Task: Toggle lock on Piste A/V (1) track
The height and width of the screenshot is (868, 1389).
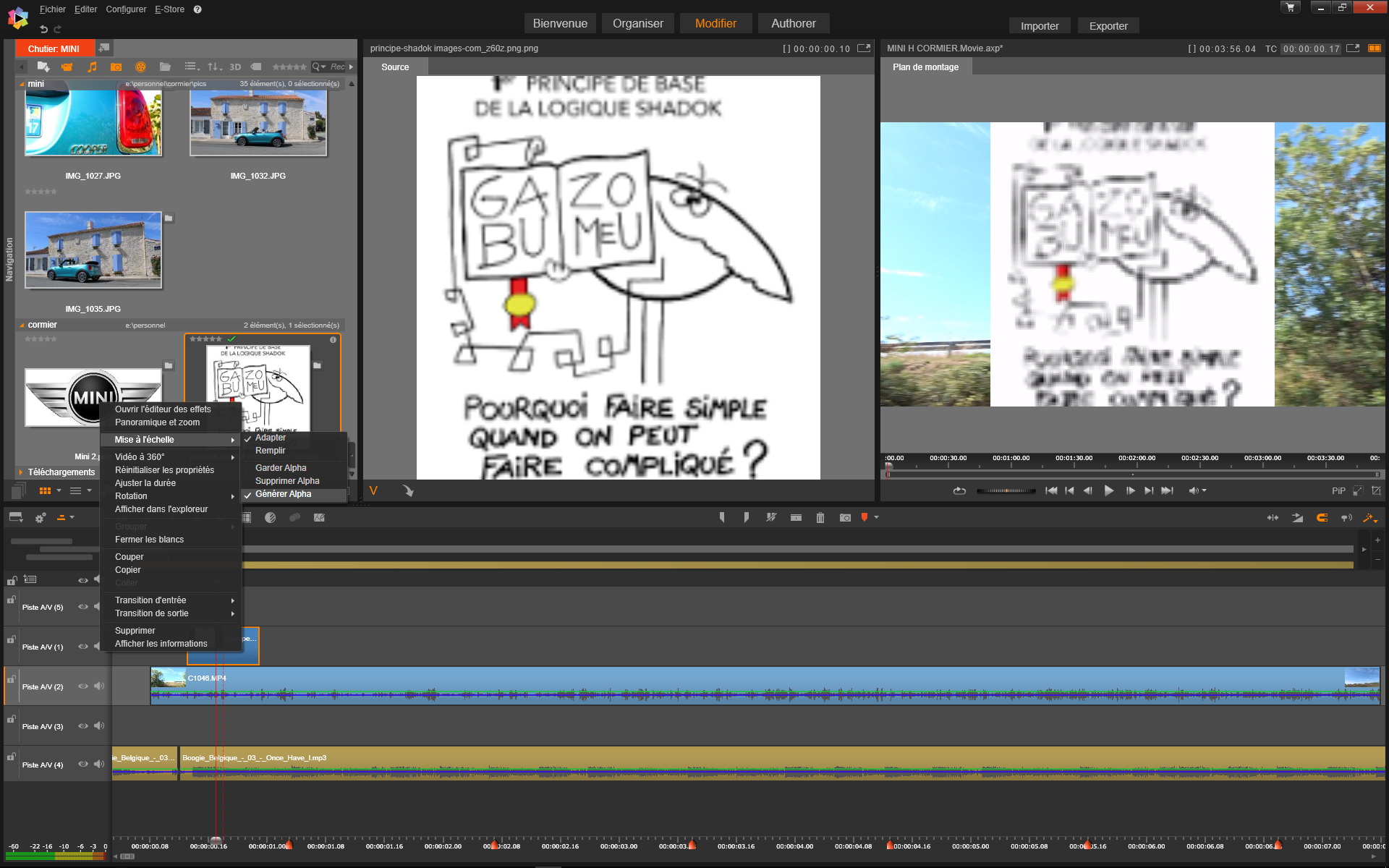Action: (12, 640)
